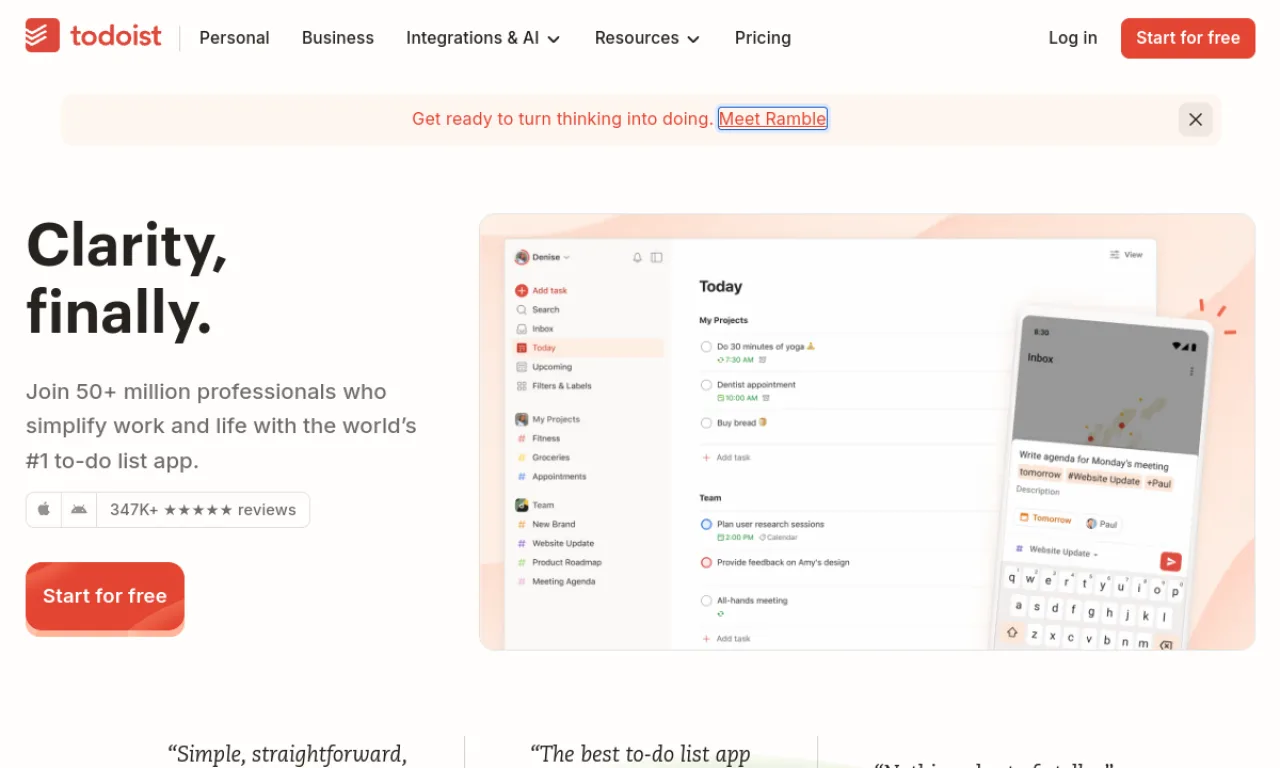Click the bell notification icon in preview
Viewport: 1280px width, 768px height.
637,257
